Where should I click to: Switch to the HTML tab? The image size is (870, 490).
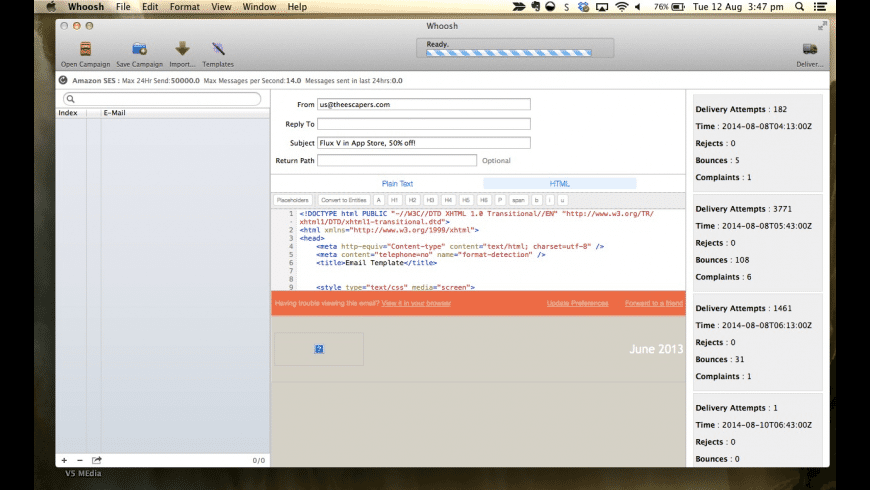559,183
